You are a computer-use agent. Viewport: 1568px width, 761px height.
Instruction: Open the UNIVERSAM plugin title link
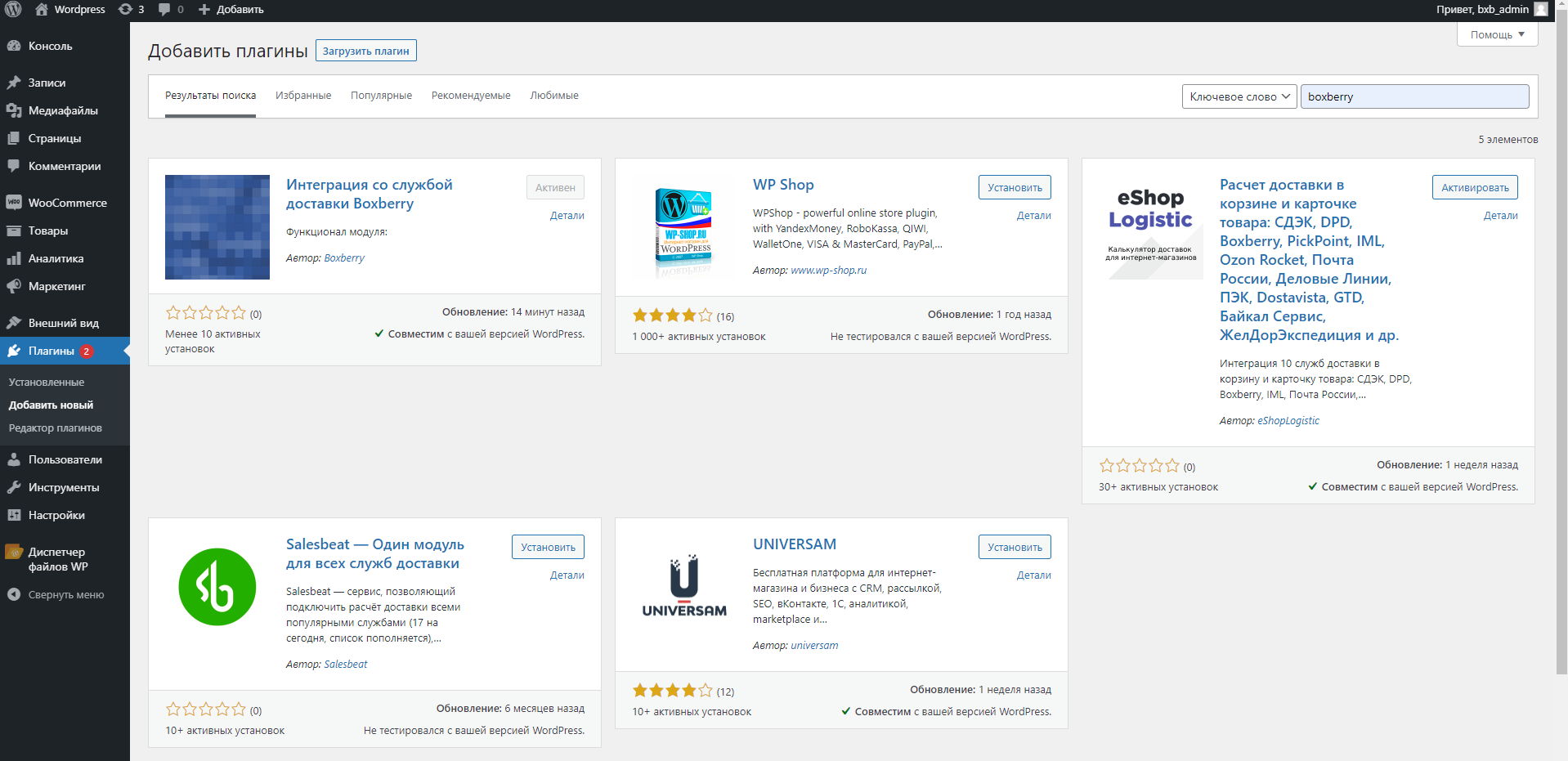click(795, 544)
